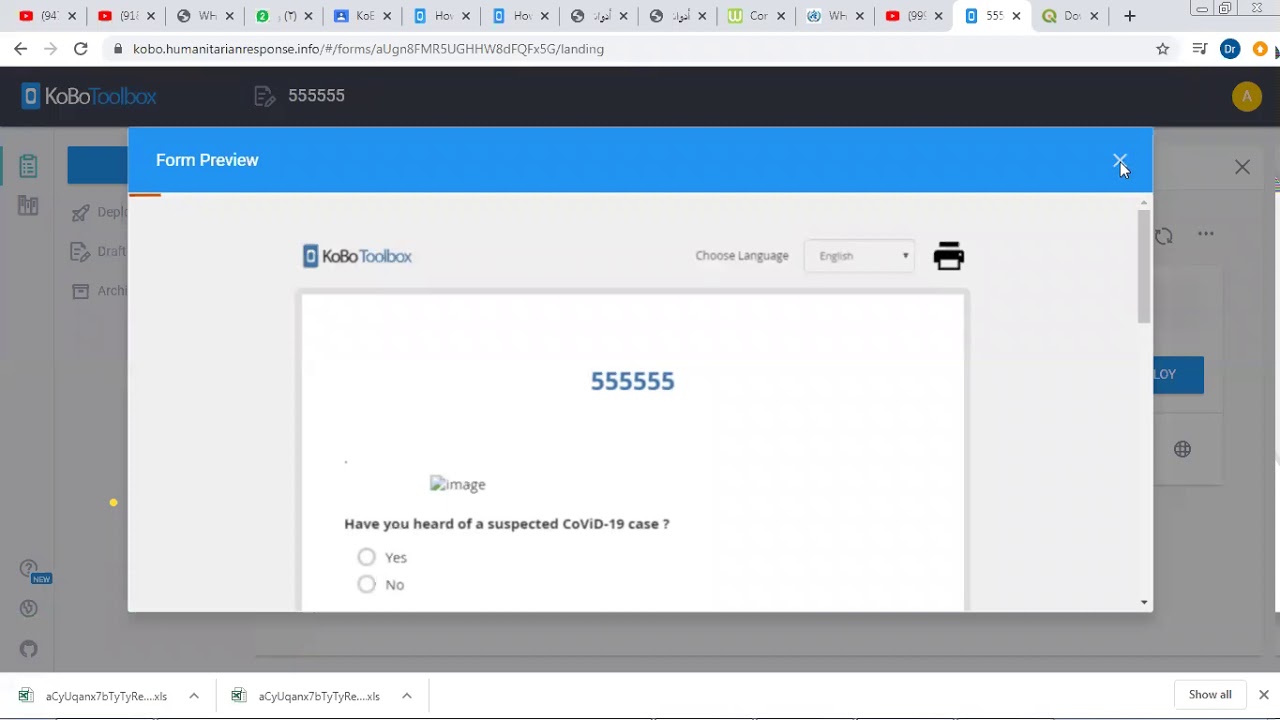Click the refresh icon behind the preview dialog
The height and width of the screenshot is (720, 1280).
click(1164, 236)
